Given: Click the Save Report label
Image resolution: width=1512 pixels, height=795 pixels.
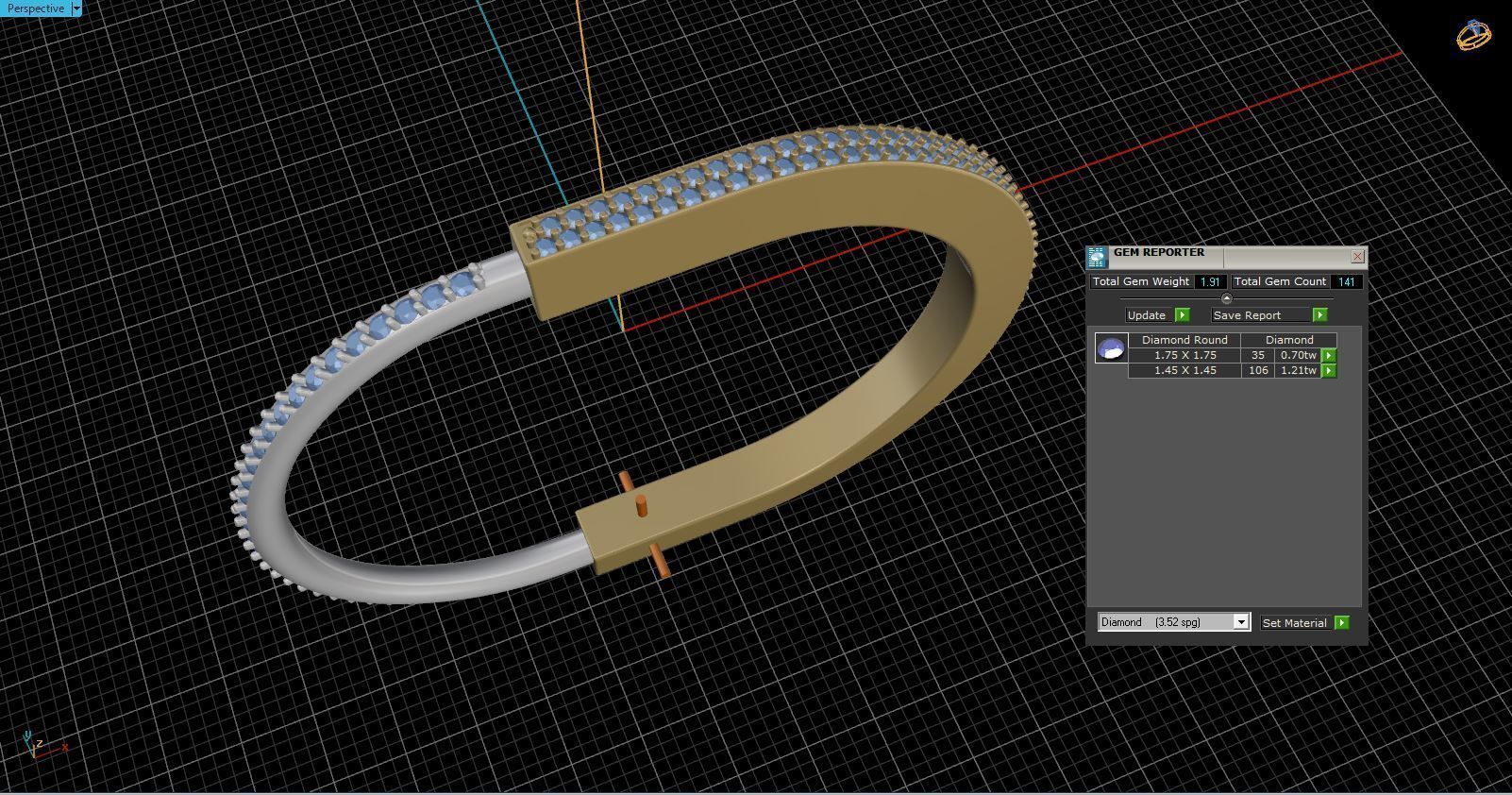Looking at the screenshot, I should coord(1247,315).
